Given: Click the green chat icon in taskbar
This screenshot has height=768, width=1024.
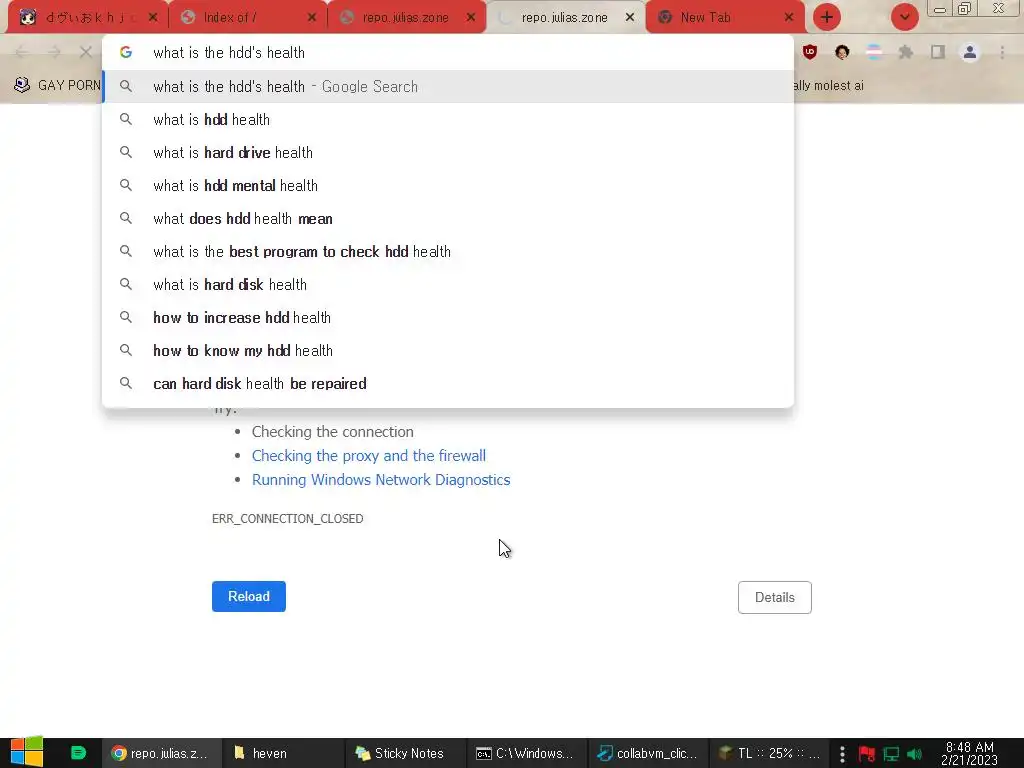Looking at the screenshot, I should click(x=78, y=753).
